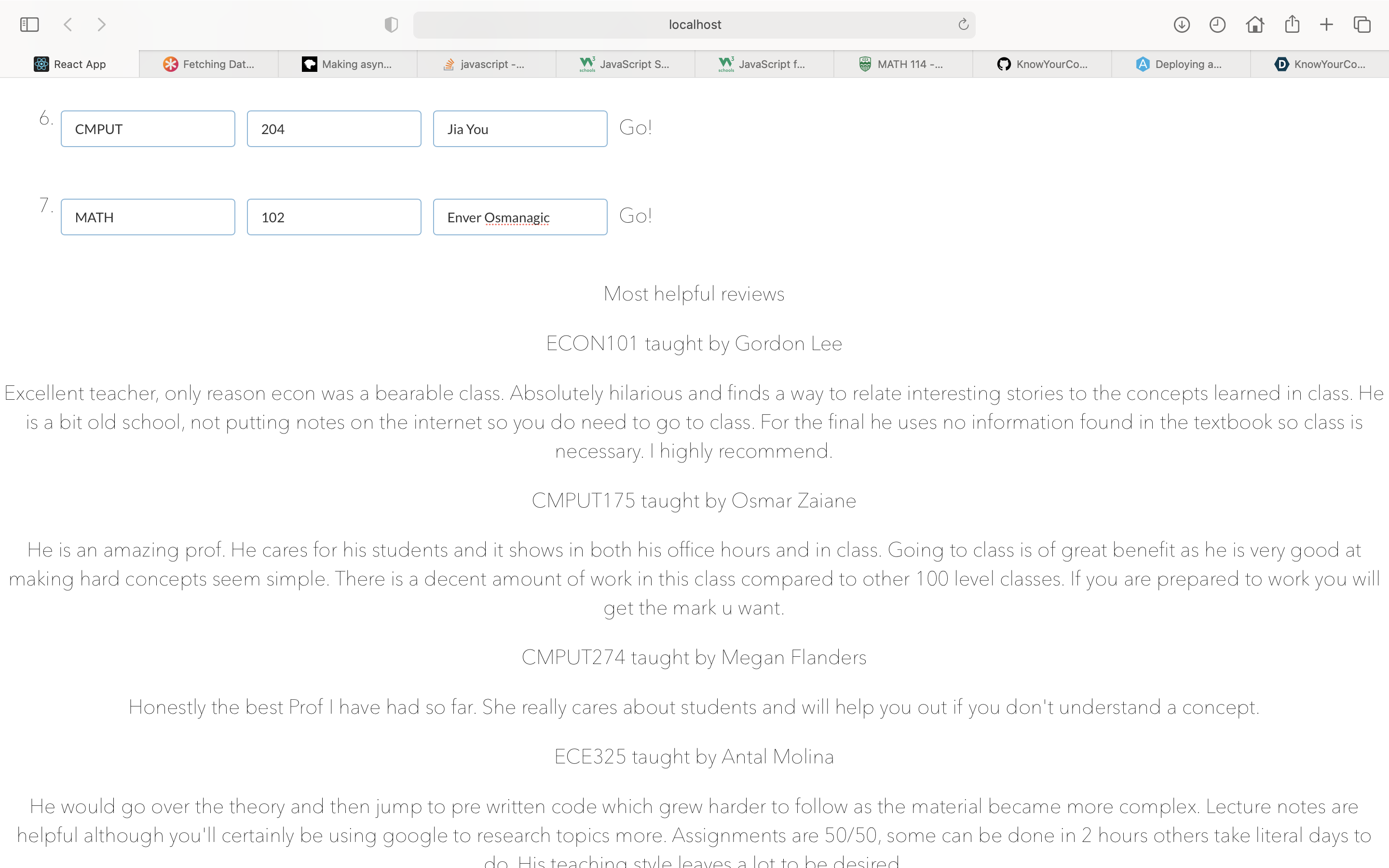
Task: Go to the home page icon
Action: click(1255, 25)
